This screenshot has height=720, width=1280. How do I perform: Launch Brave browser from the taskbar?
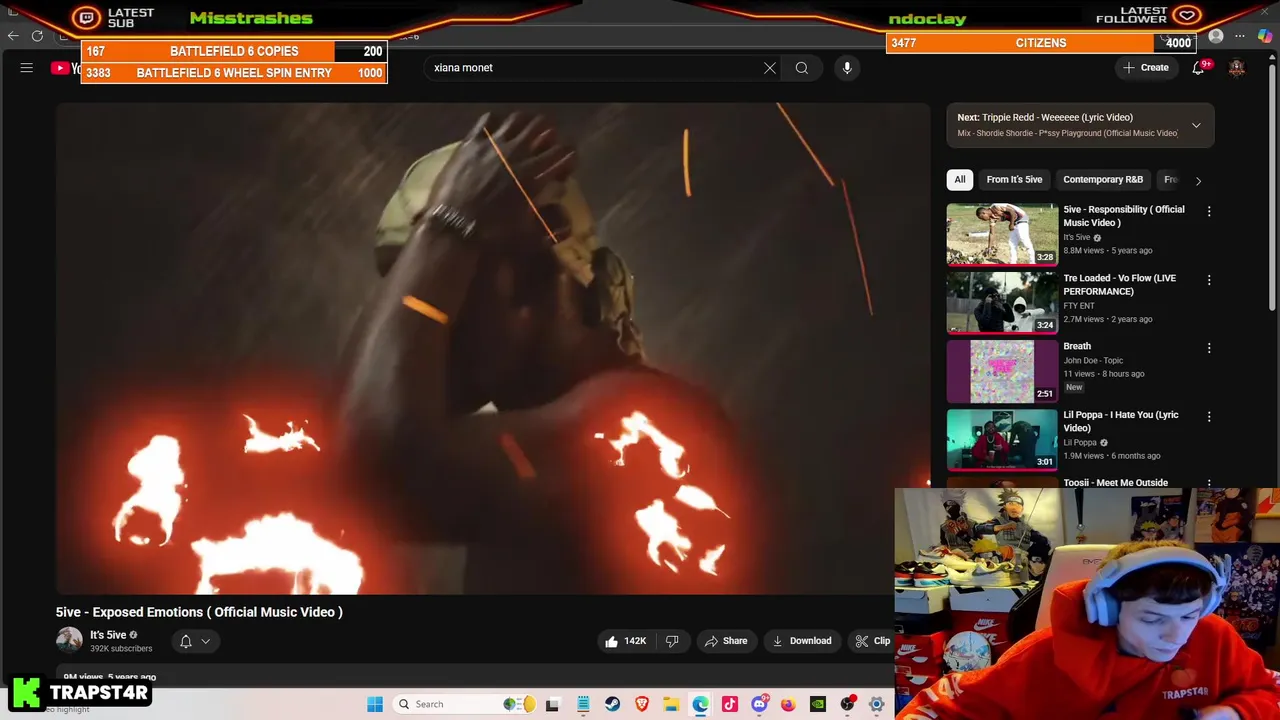642,704
